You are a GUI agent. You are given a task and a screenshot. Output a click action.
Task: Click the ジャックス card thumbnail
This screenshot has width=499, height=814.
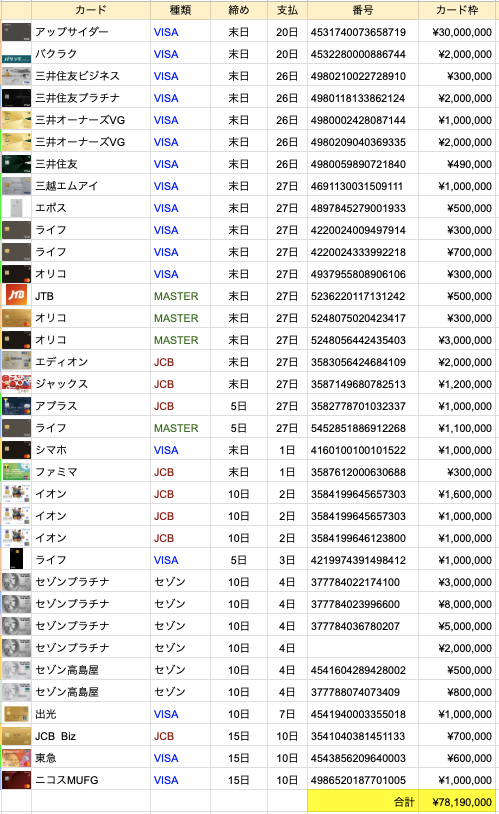[16, 384]
